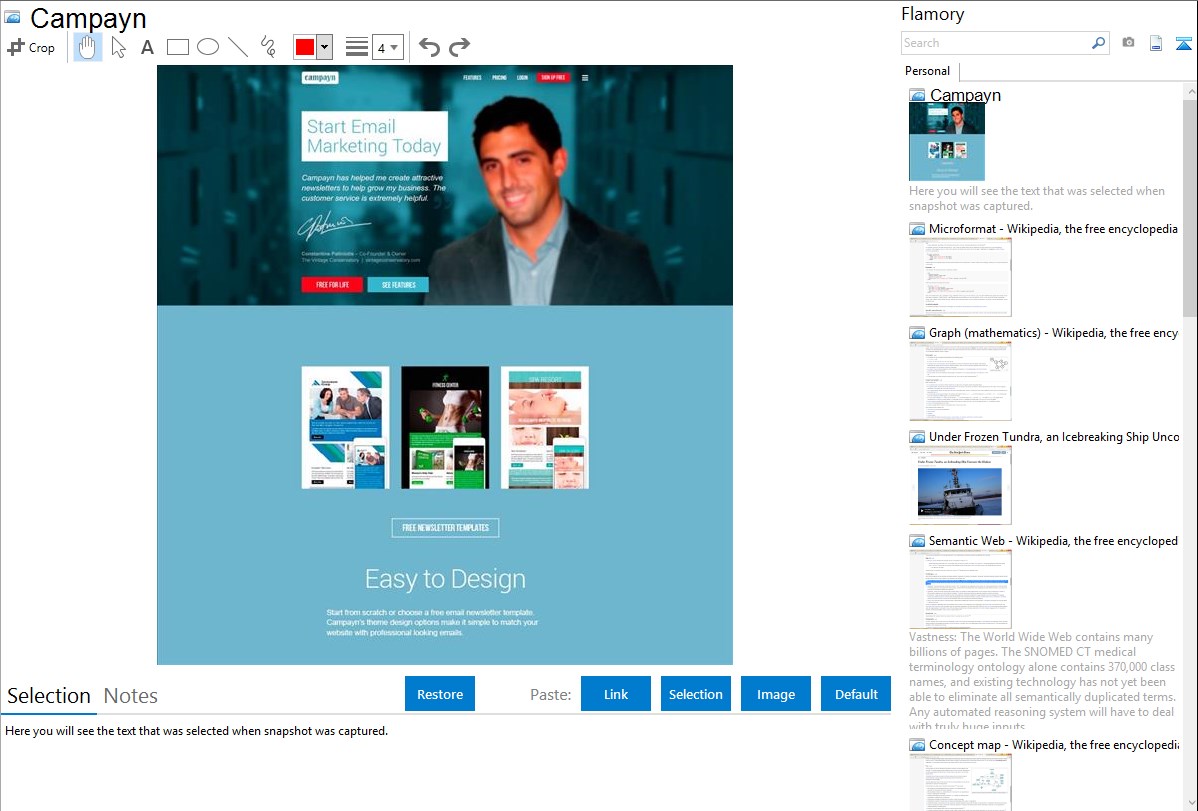Click the blue collapse arrow icon
The image size is (1198, 811).
tap(1183, 43)
